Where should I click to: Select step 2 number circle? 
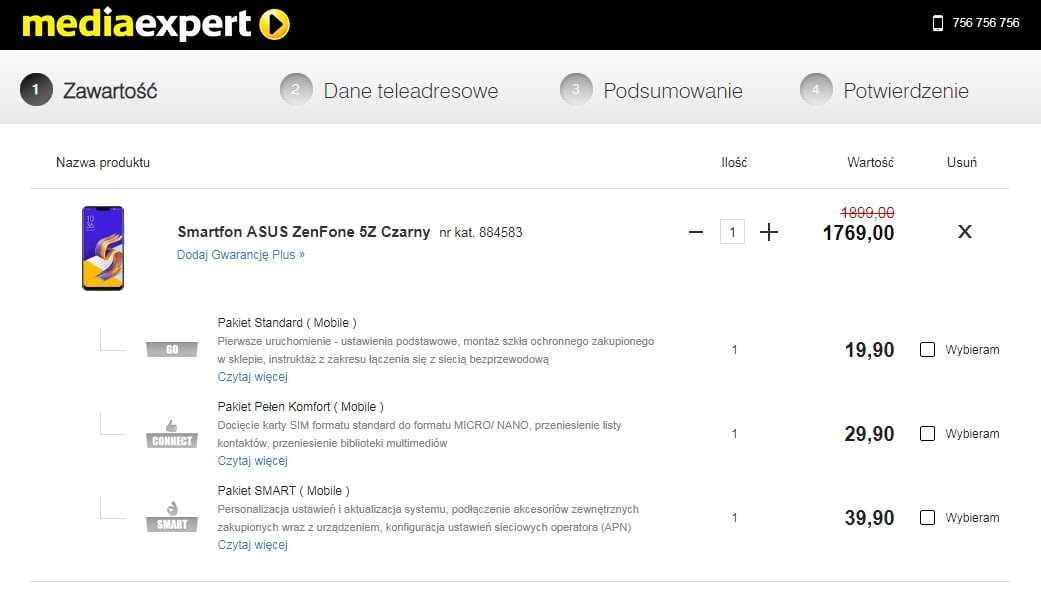click(x=296, y=90)
